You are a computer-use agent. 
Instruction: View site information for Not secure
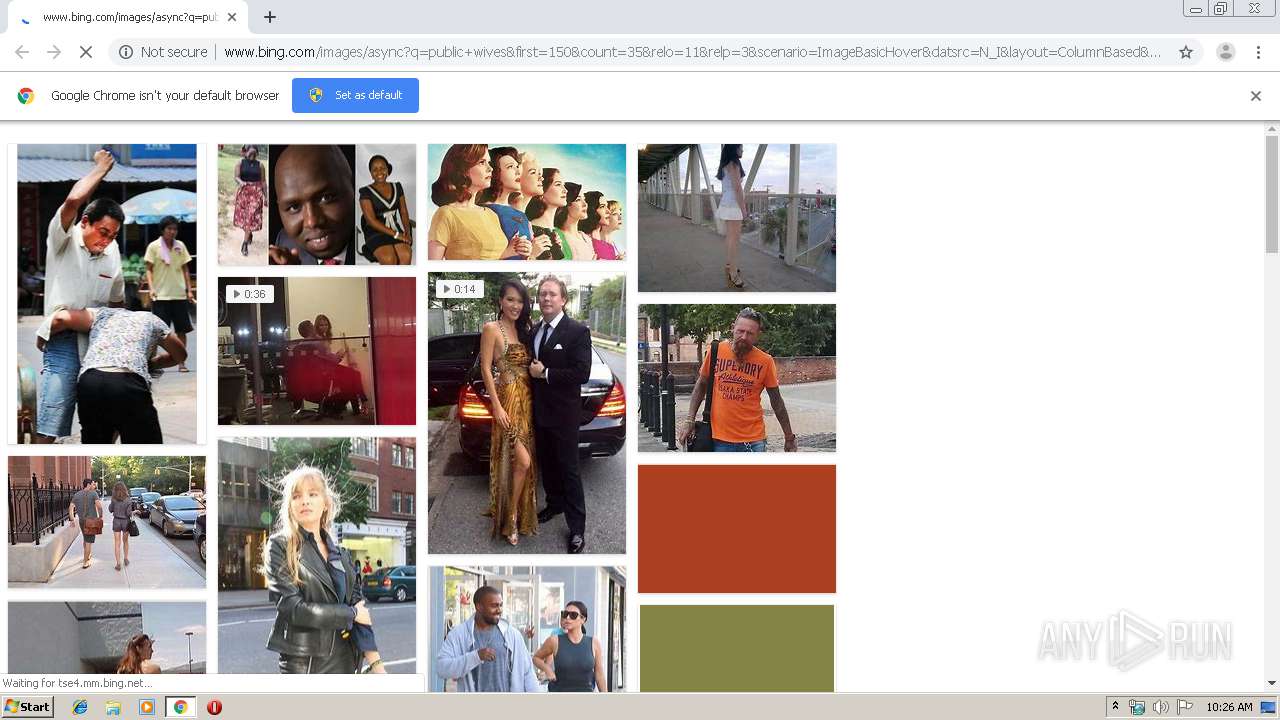pos(163,52)
